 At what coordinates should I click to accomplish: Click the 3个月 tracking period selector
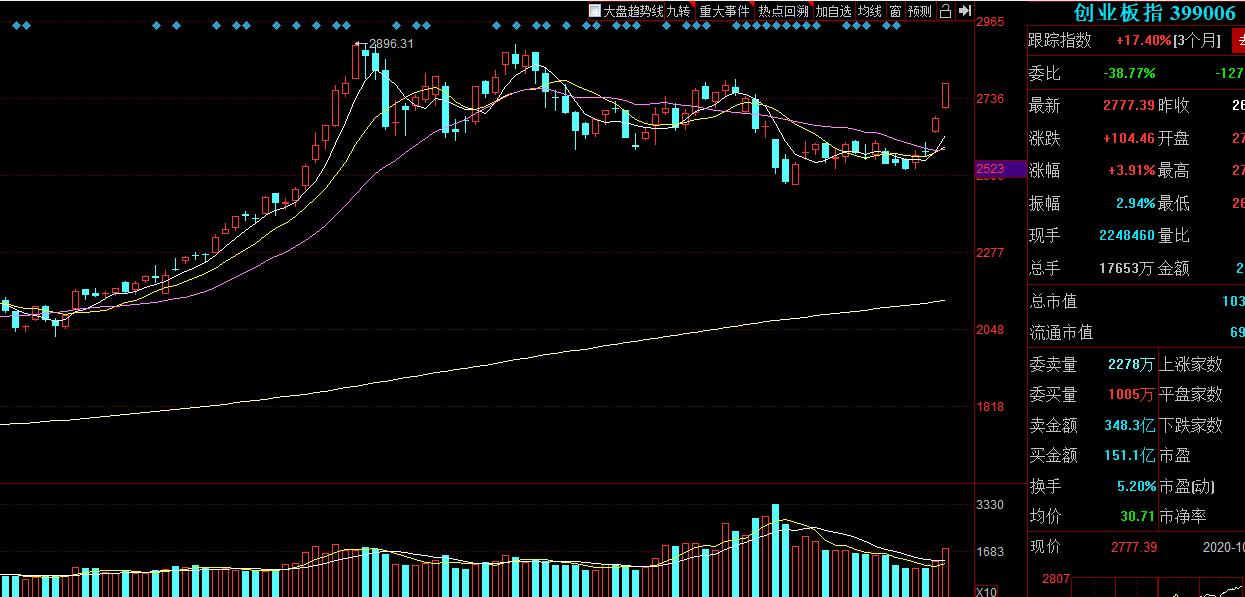(1199, 41)
